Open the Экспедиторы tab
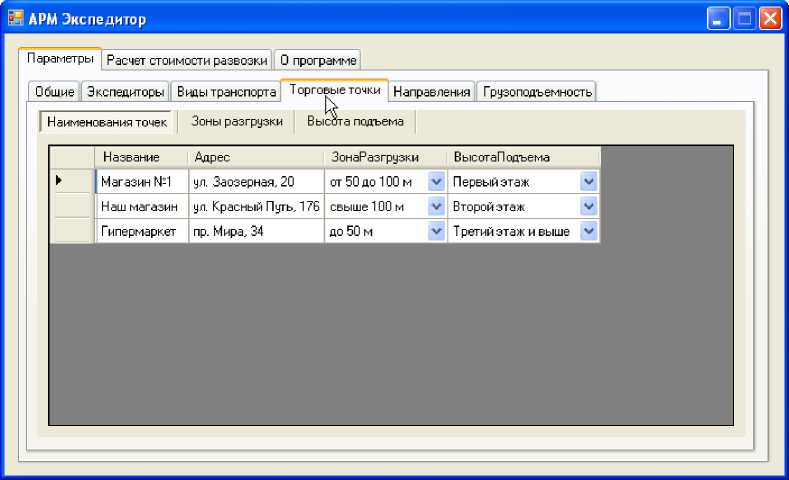Viewport: 789px width, 480px height. 125,92
